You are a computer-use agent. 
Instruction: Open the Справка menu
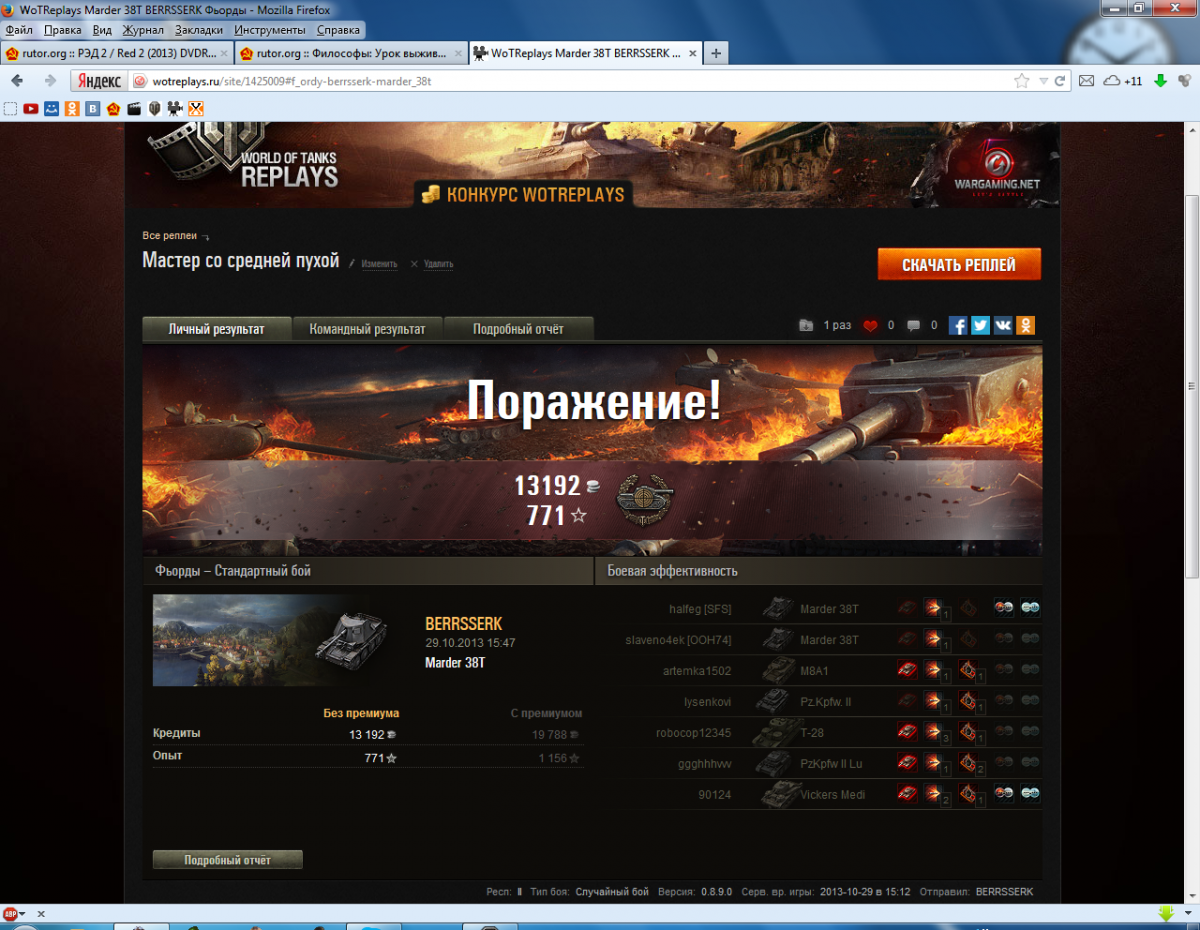click(x=338, y=30)
